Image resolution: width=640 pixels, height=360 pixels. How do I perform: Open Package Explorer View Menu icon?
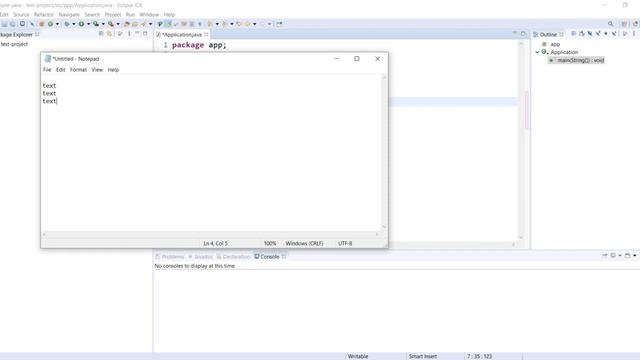[x=129, y=34]
